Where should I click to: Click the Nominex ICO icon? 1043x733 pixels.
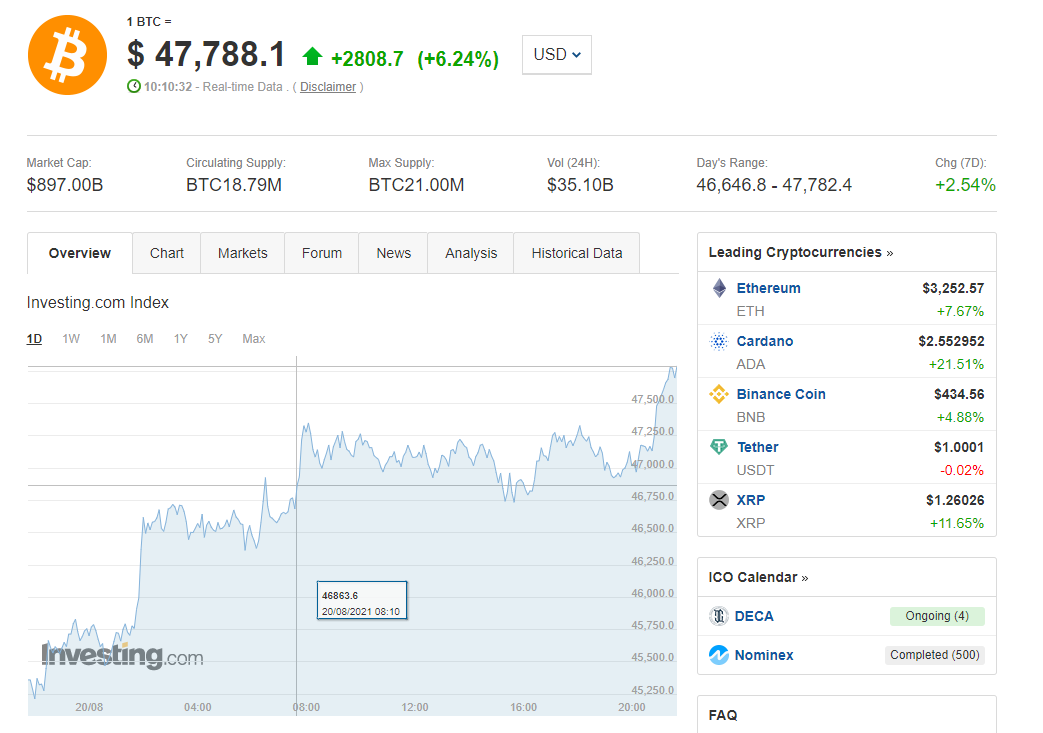[718, 655]
